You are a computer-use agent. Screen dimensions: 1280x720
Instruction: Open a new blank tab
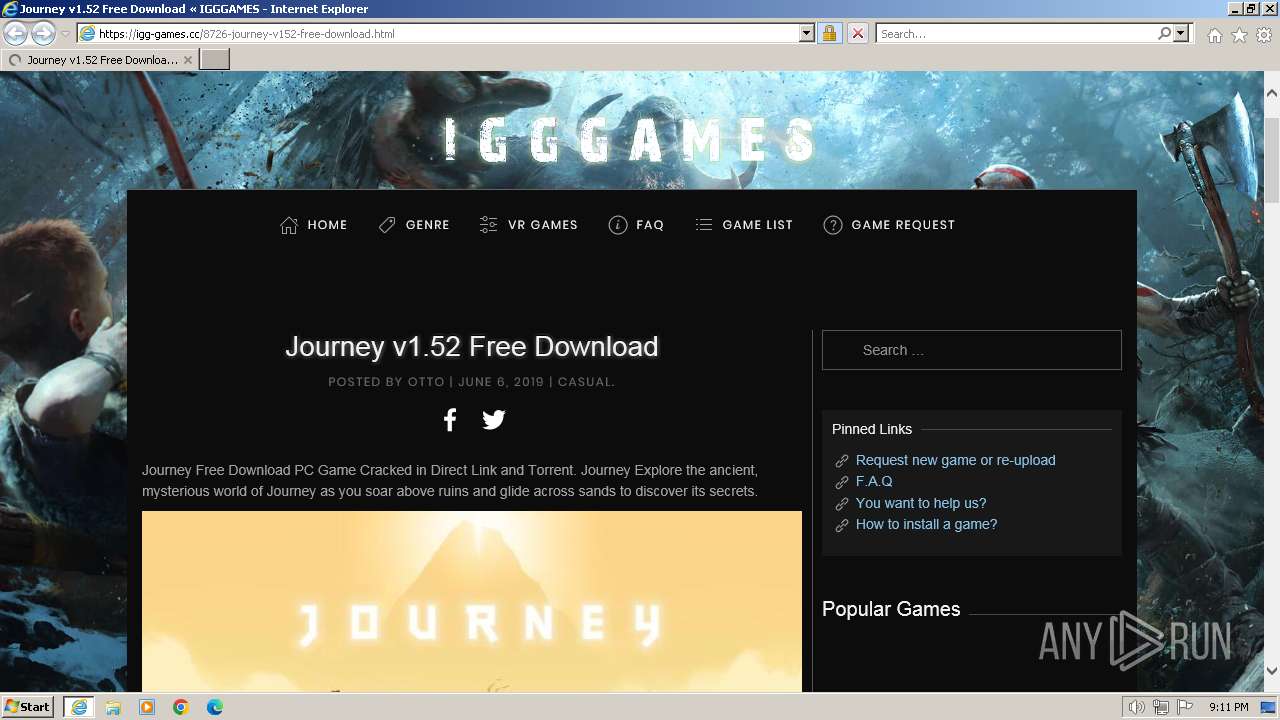(215, 59)
